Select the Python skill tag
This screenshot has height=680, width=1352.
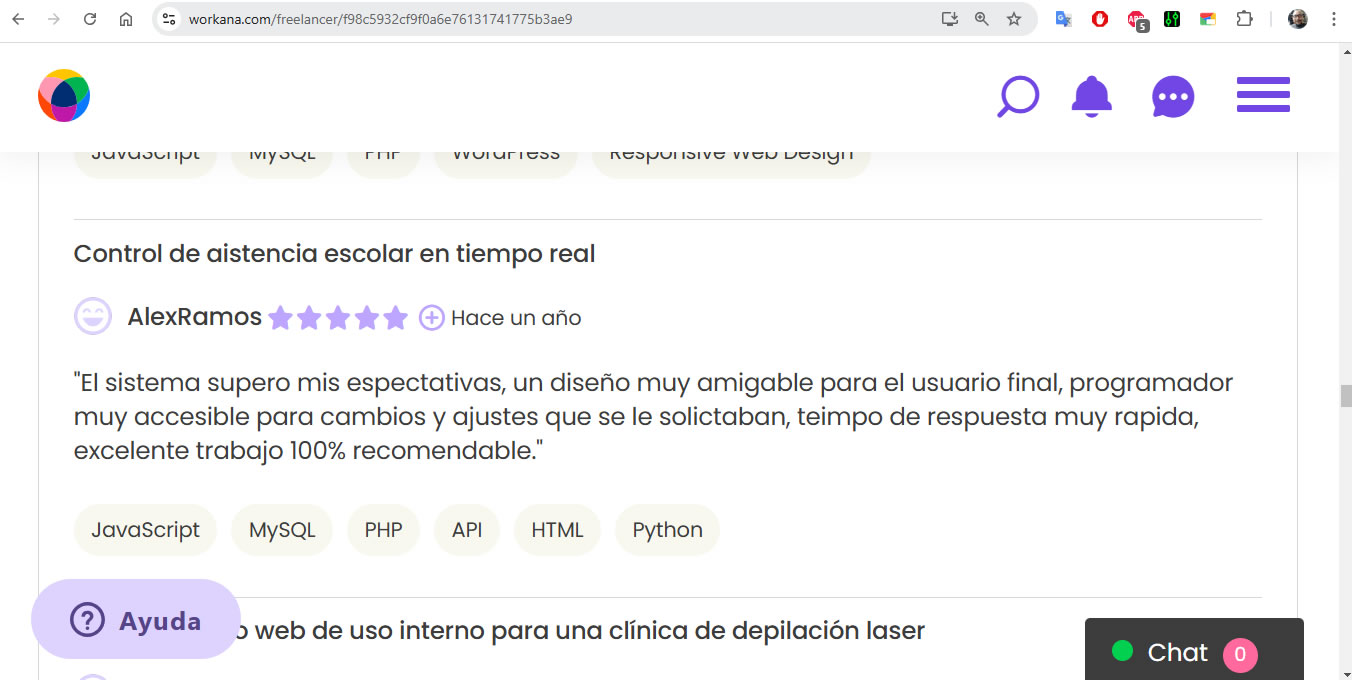pos(667,530)
